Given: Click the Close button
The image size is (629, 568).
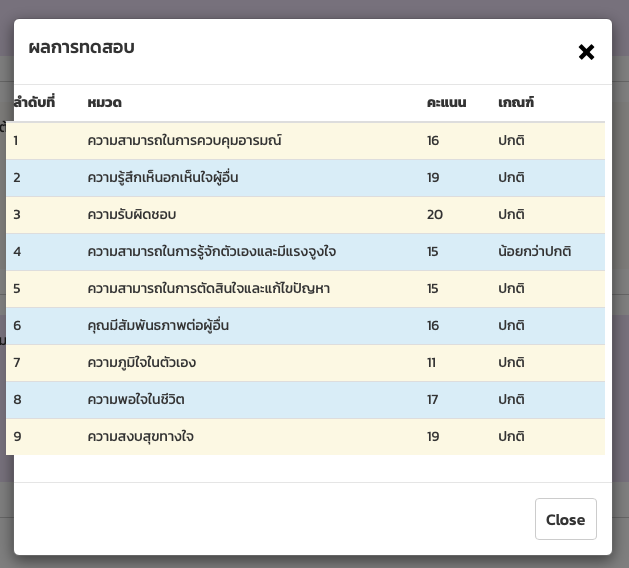Looking at the screenshot, I should (566, 519).
